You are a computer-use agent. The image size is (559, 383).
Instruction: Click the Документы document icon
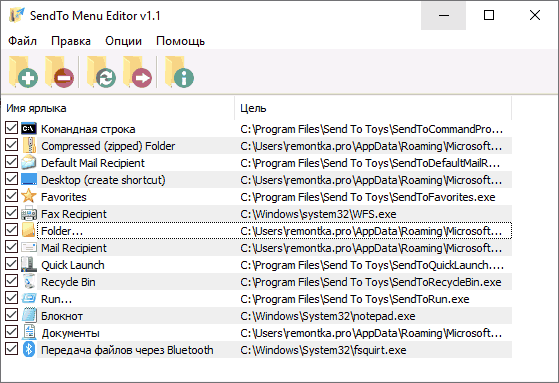pos(29,332)
